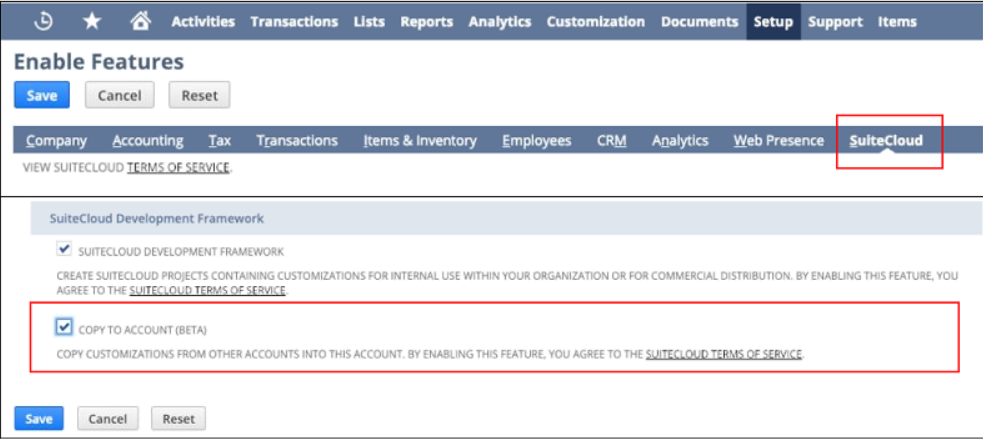Screen dimensions: 983x439
Task: Open the Web Presence tab
Action: pos(778,140)
